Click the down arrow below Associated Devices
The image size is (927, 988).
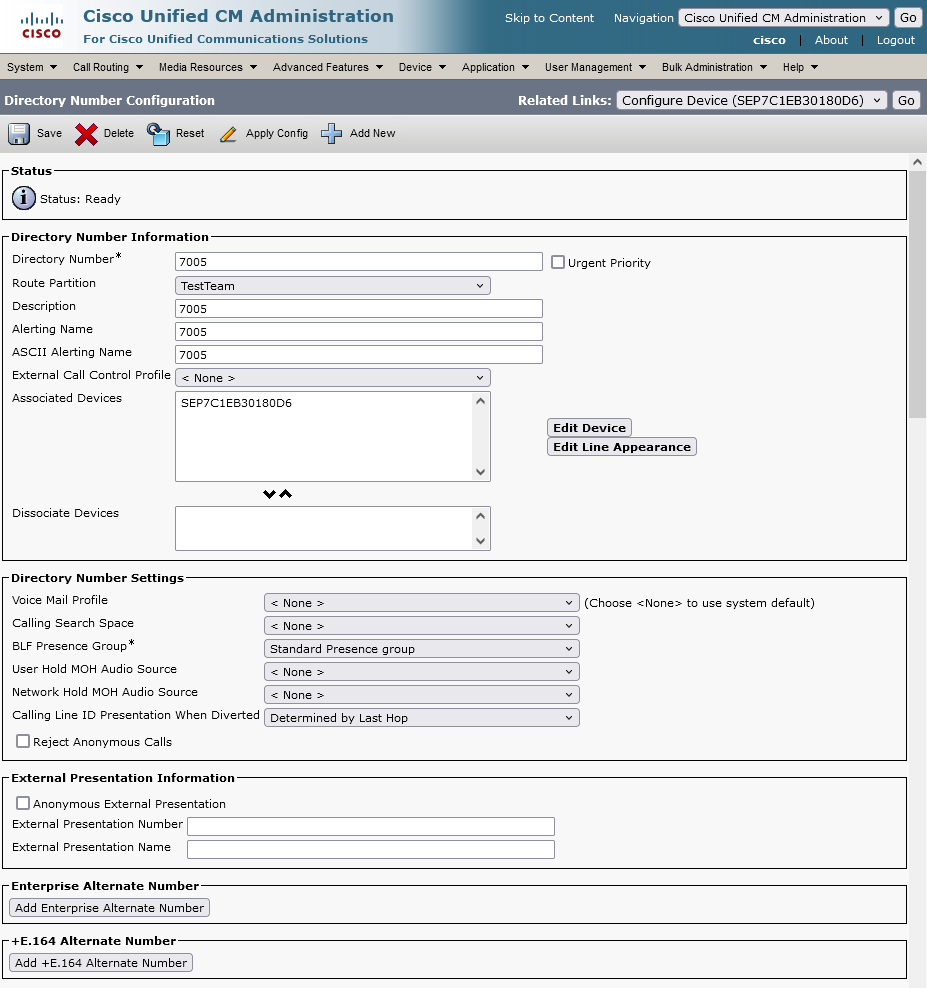268,494
